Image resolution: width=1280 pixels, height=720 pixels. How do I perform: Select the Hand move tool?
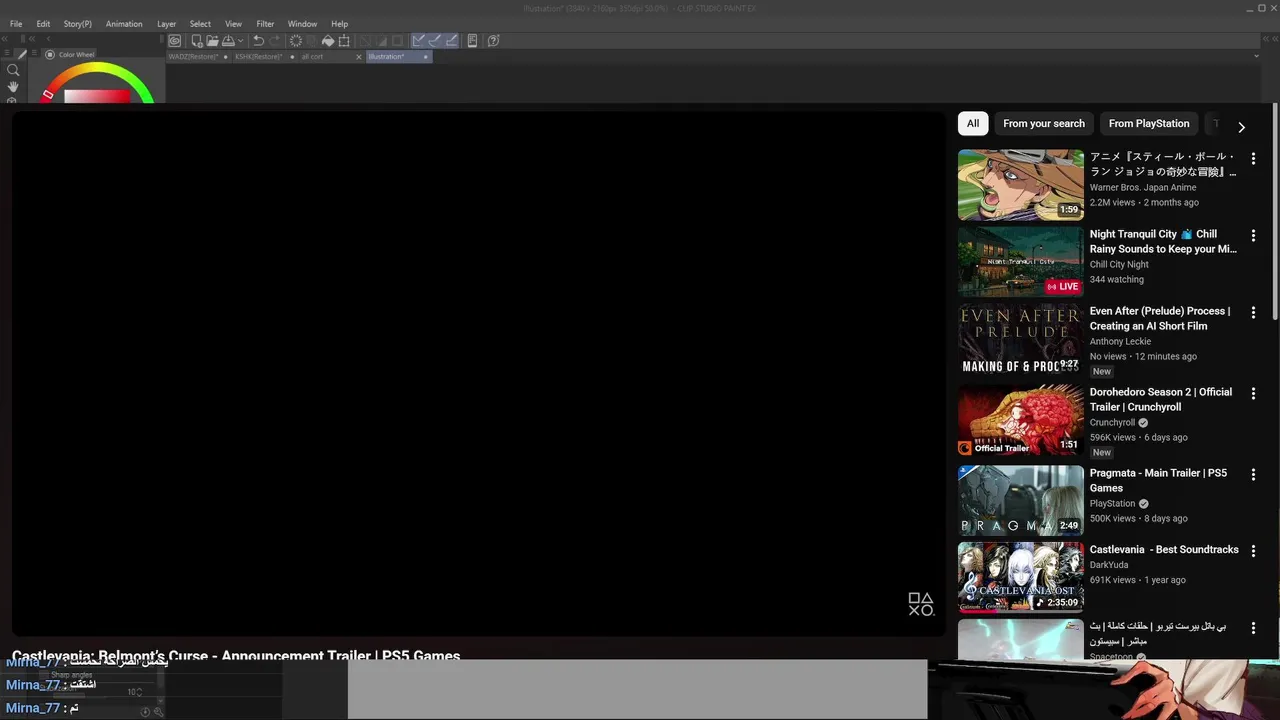[x=13, y=87]
